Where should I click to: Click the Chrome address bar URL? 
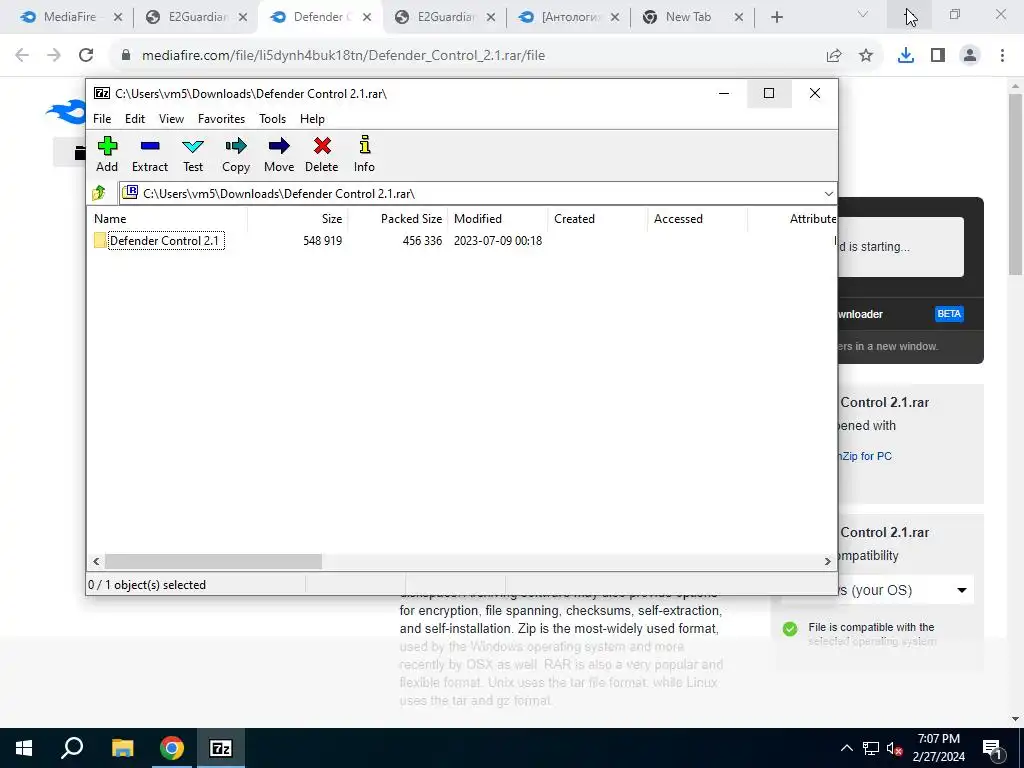[x=344, y=56]
